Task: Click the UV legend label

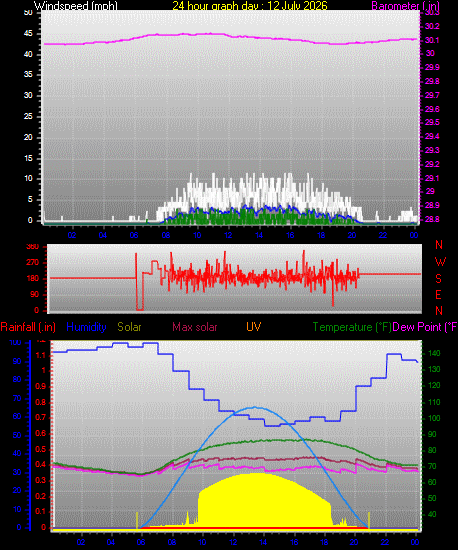Action: [254, 327]
